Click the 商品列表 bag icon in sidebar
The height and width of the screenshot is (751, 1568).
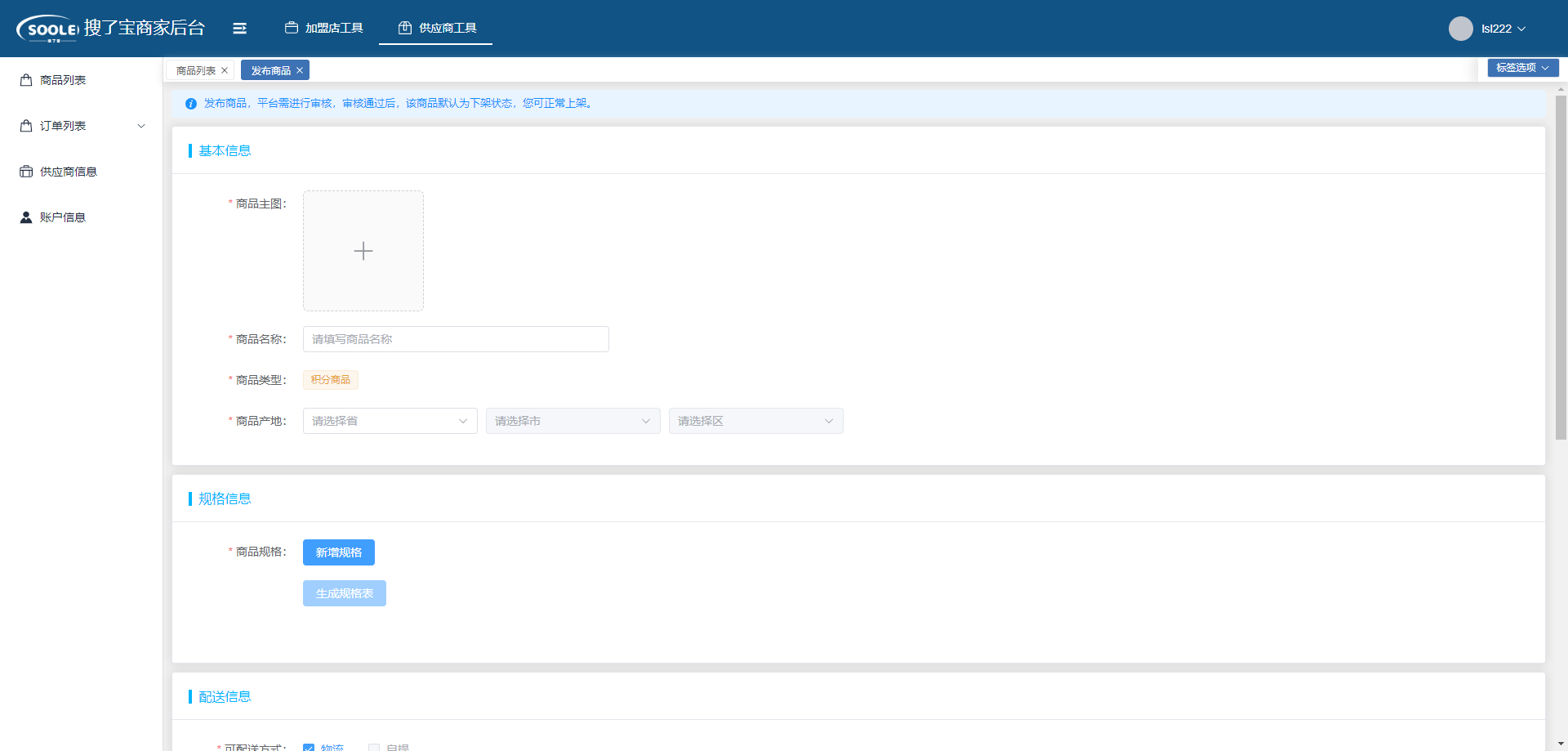pos(26,80)
